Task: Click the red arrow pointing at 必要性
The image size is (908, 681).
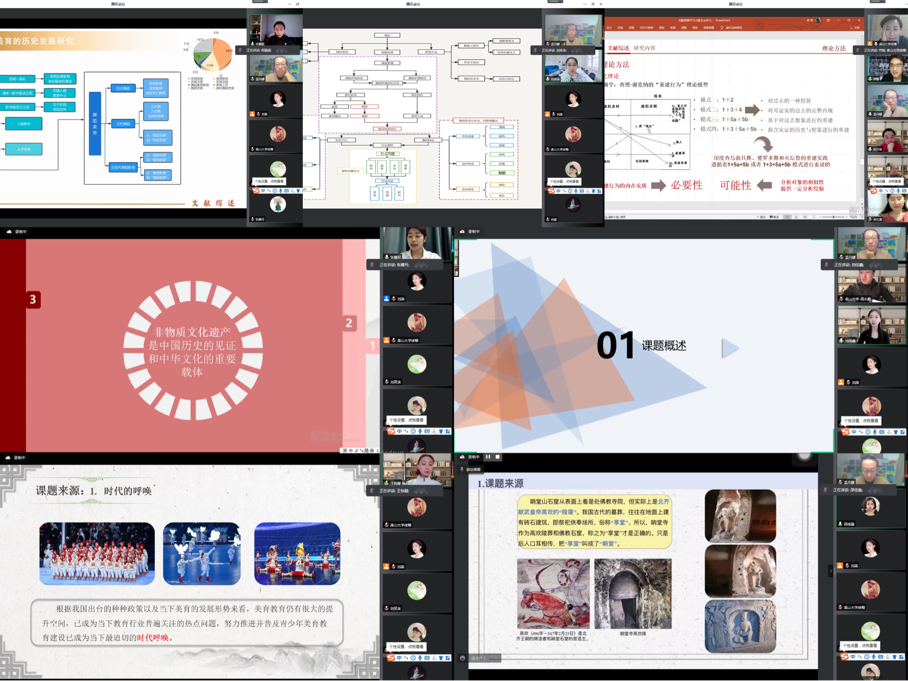Action: click(x=658, y=185)
